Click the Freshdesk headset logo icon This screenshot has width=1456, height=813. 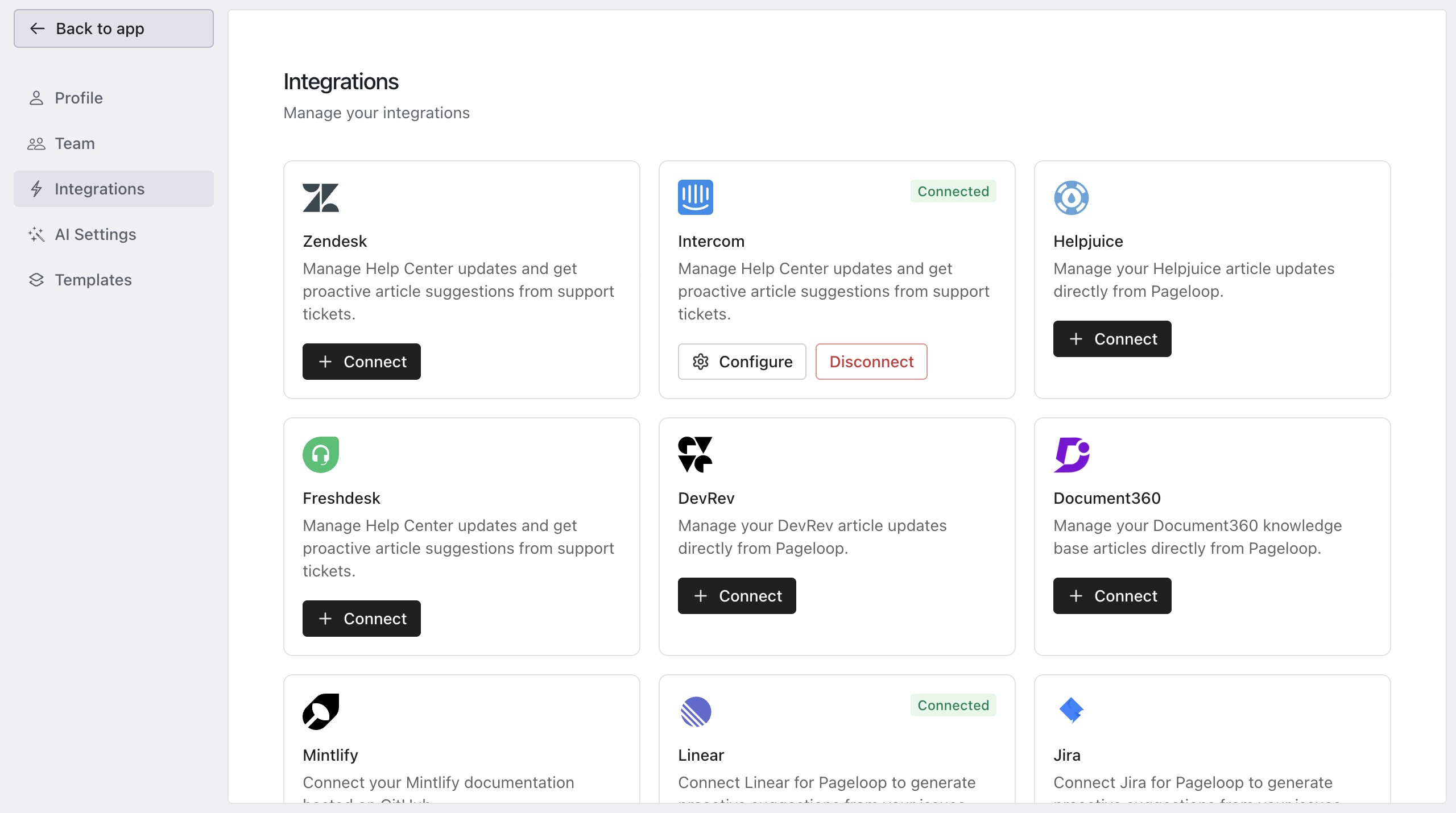(x=321, y=455)
